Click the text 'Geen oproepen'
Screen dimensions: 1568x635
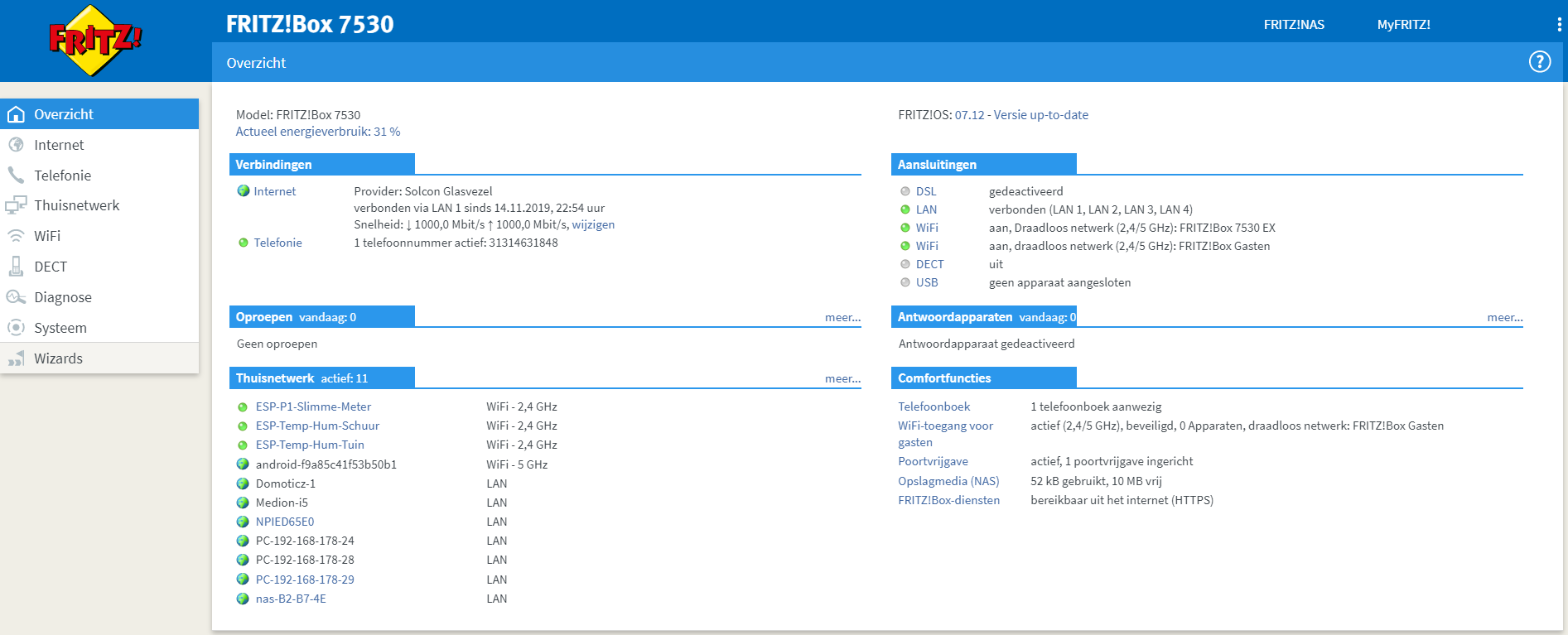[x=277, y=344]
